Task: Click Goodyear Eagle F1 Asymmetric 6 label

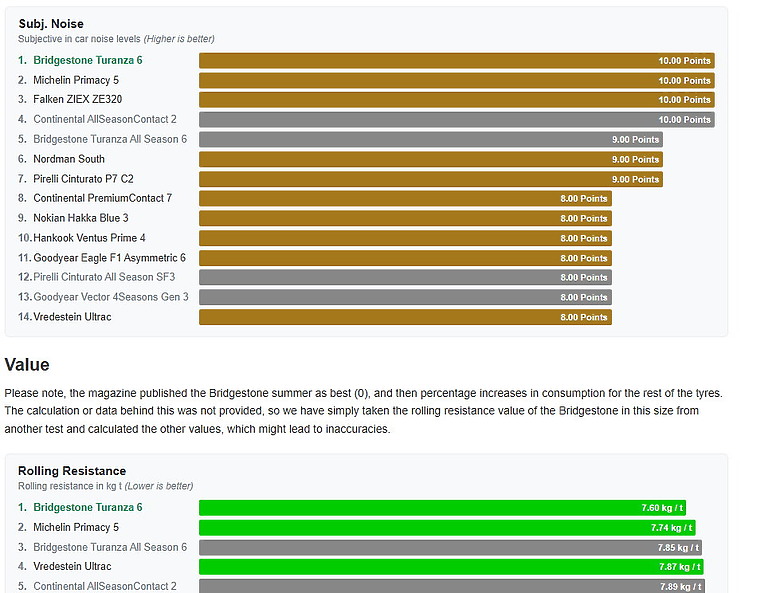Action: coord(109,258)
